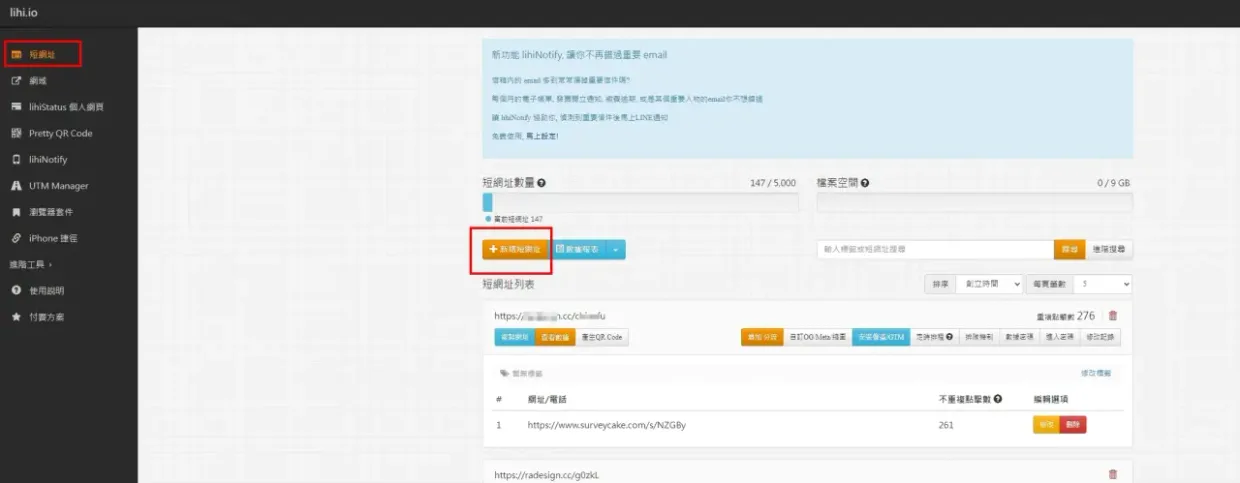Click the 數據報表 blue button
Viewport: 1240px width, 483px height.
[577, 249]
